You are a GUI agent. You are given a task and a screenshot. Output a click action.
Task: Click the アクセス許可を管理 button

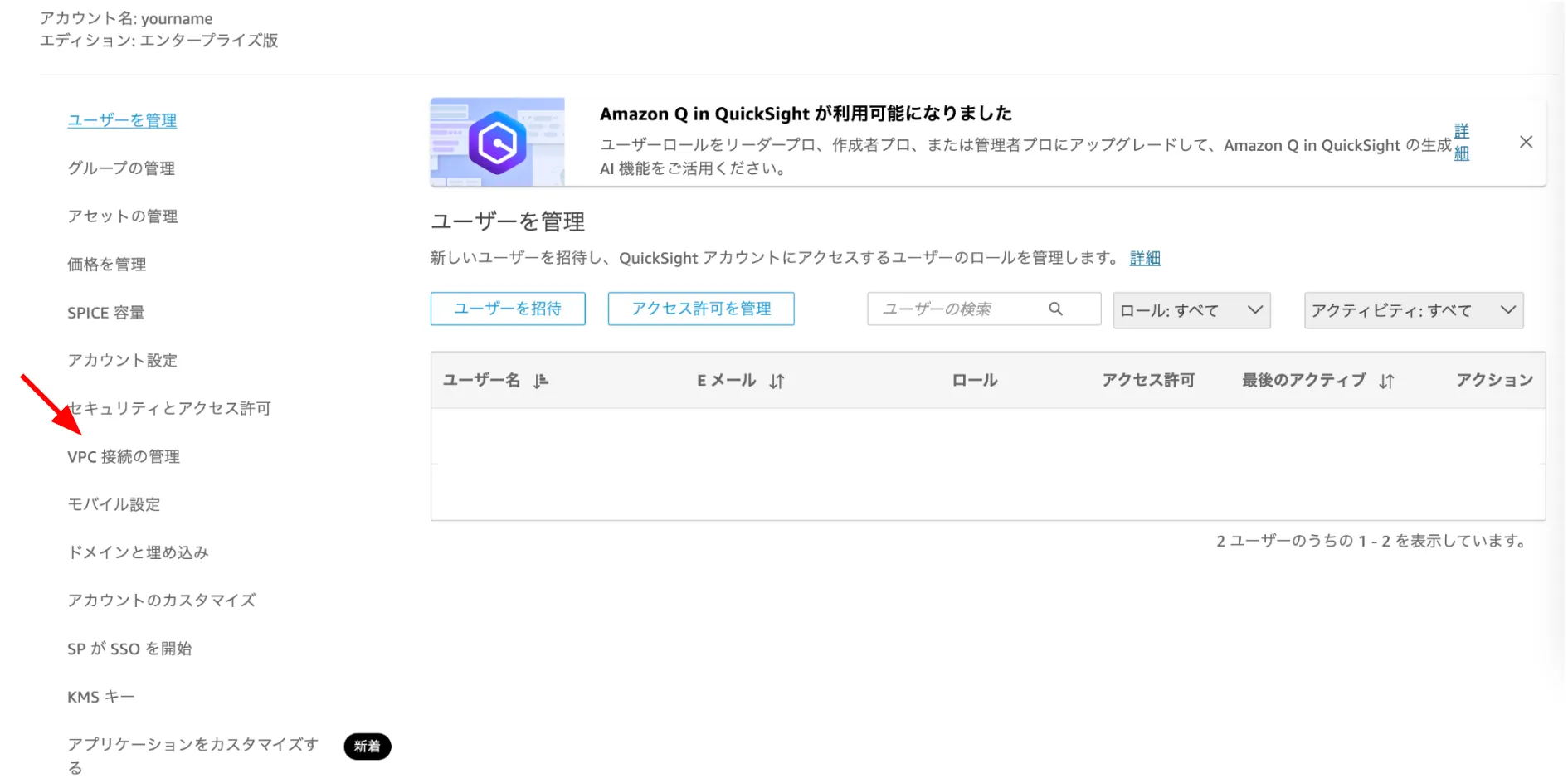pos(700,309)
